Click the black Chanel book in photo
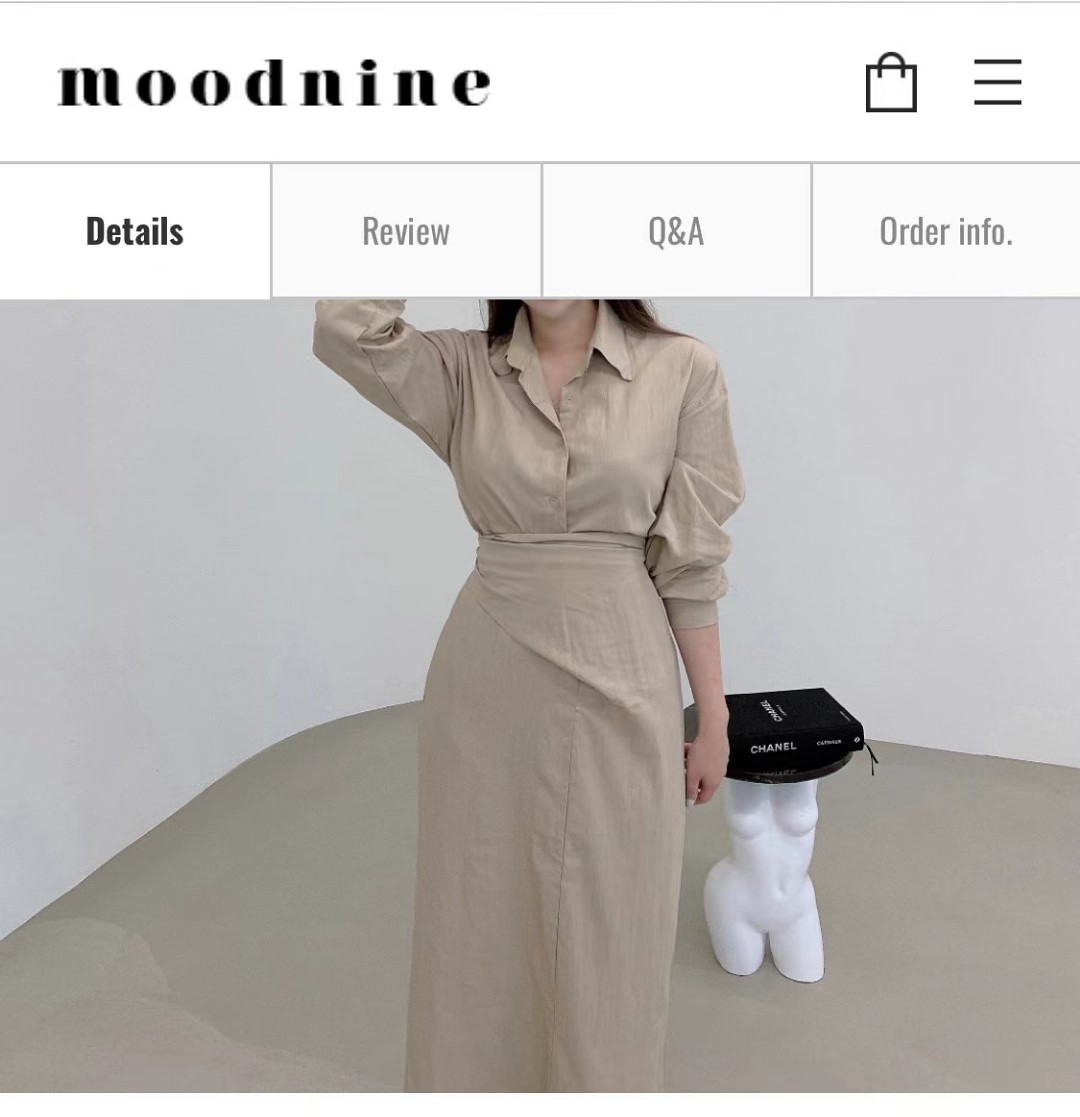The image size is (1080, 1117). [x=794, y=732]
